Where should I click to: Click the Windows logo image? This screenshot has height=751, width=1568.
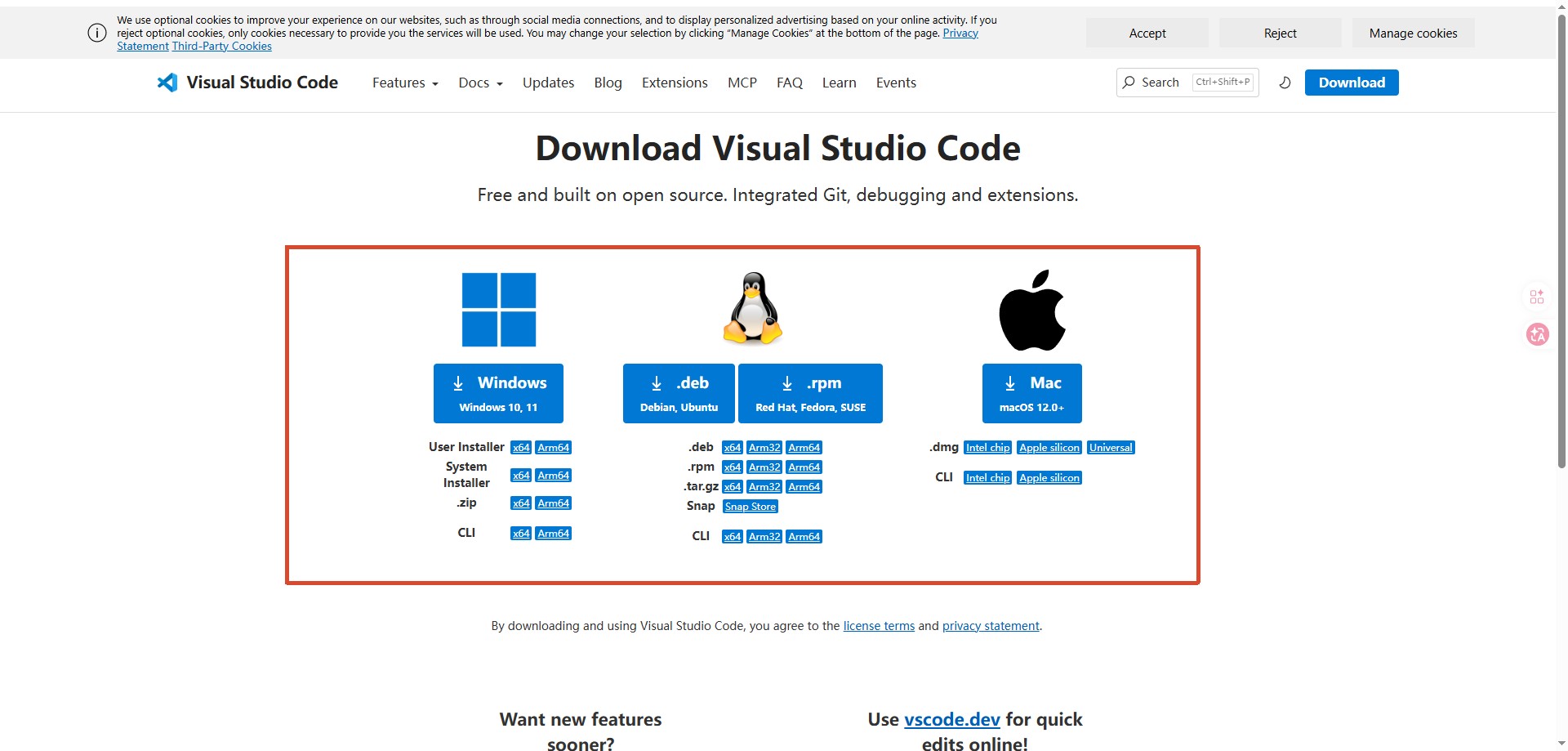tap(499, 310)
